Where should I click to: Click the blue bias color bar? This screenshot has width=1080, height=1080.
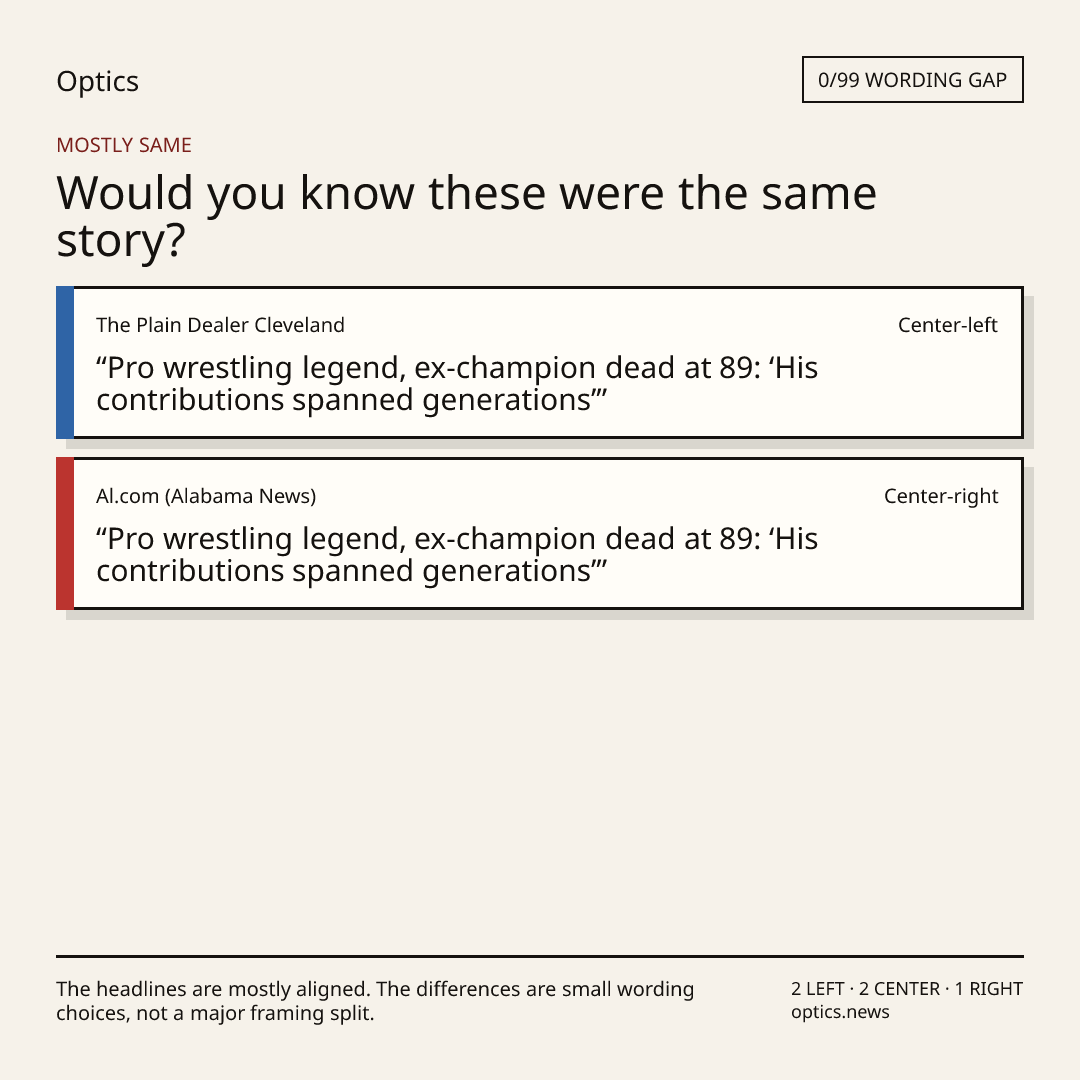click(65, 362)
